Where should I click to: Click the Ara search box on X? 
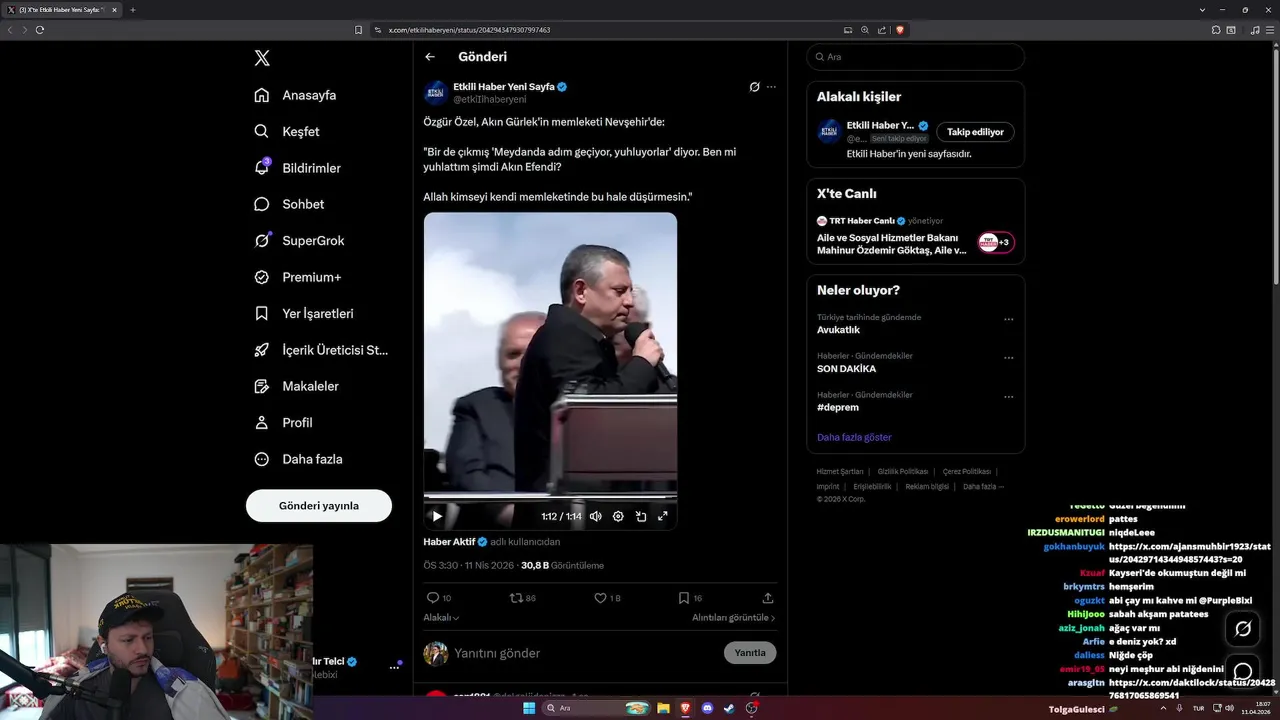pos(916,57)
